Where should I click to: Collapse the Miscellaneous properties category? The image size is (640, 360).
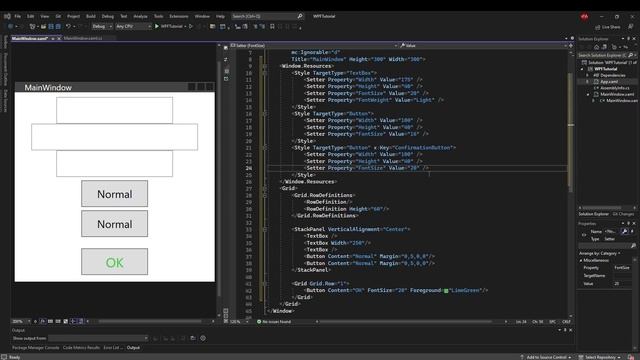[581, 260]
